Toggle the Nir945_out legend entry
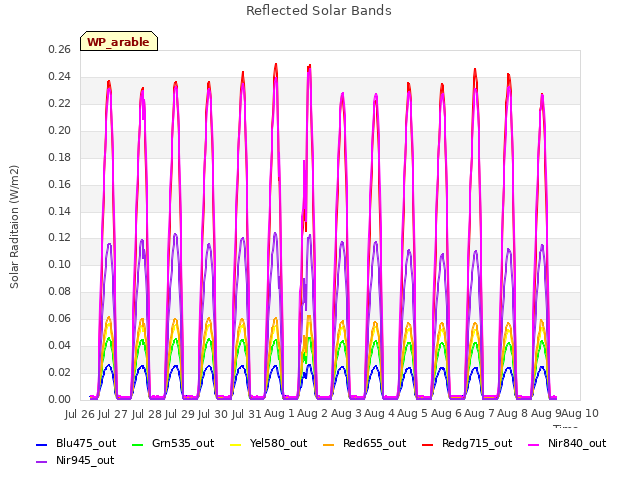 click(75, 460)
